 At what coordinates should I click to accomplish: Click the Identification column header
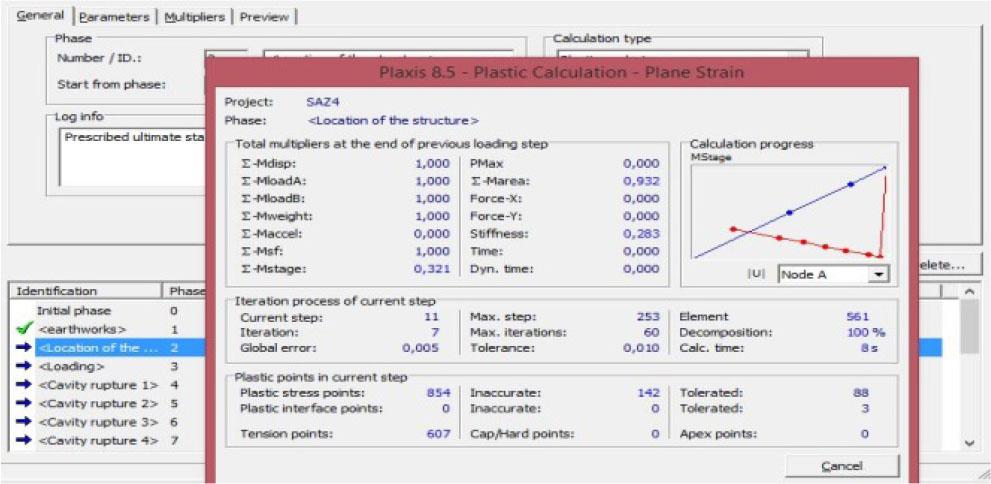(85, 291)
